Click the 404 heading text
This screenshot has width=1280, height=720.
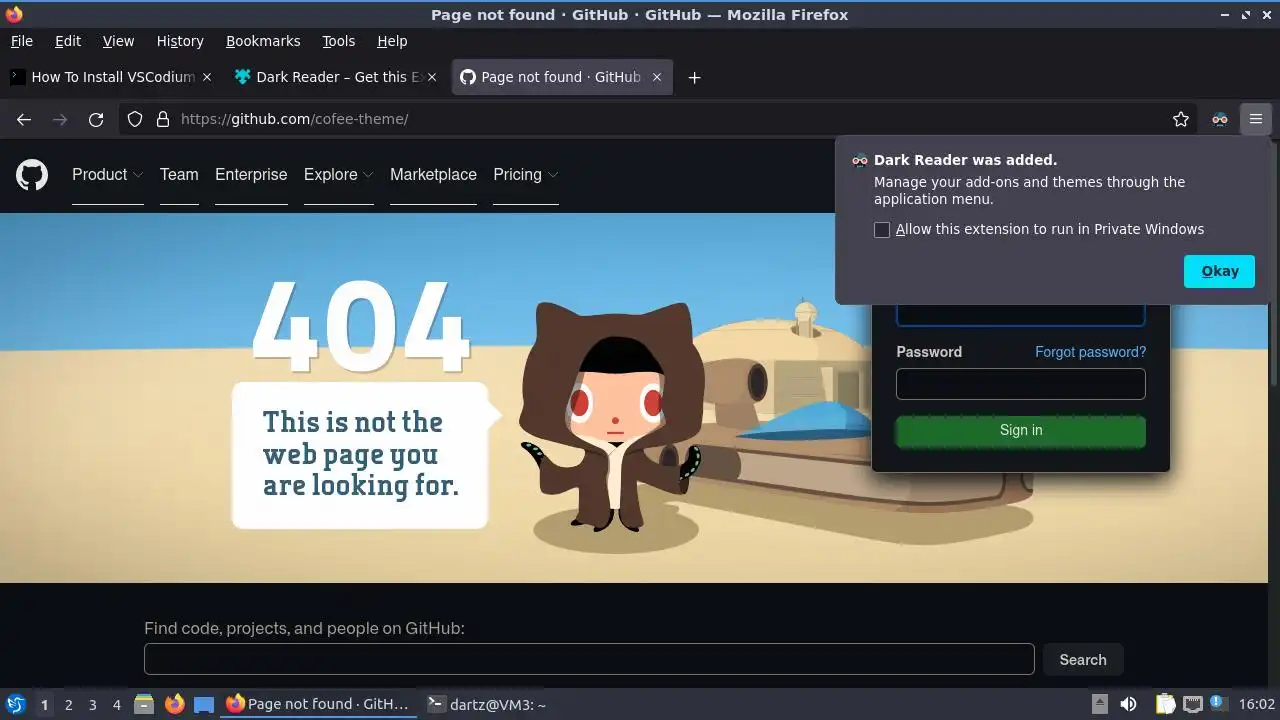360,325
